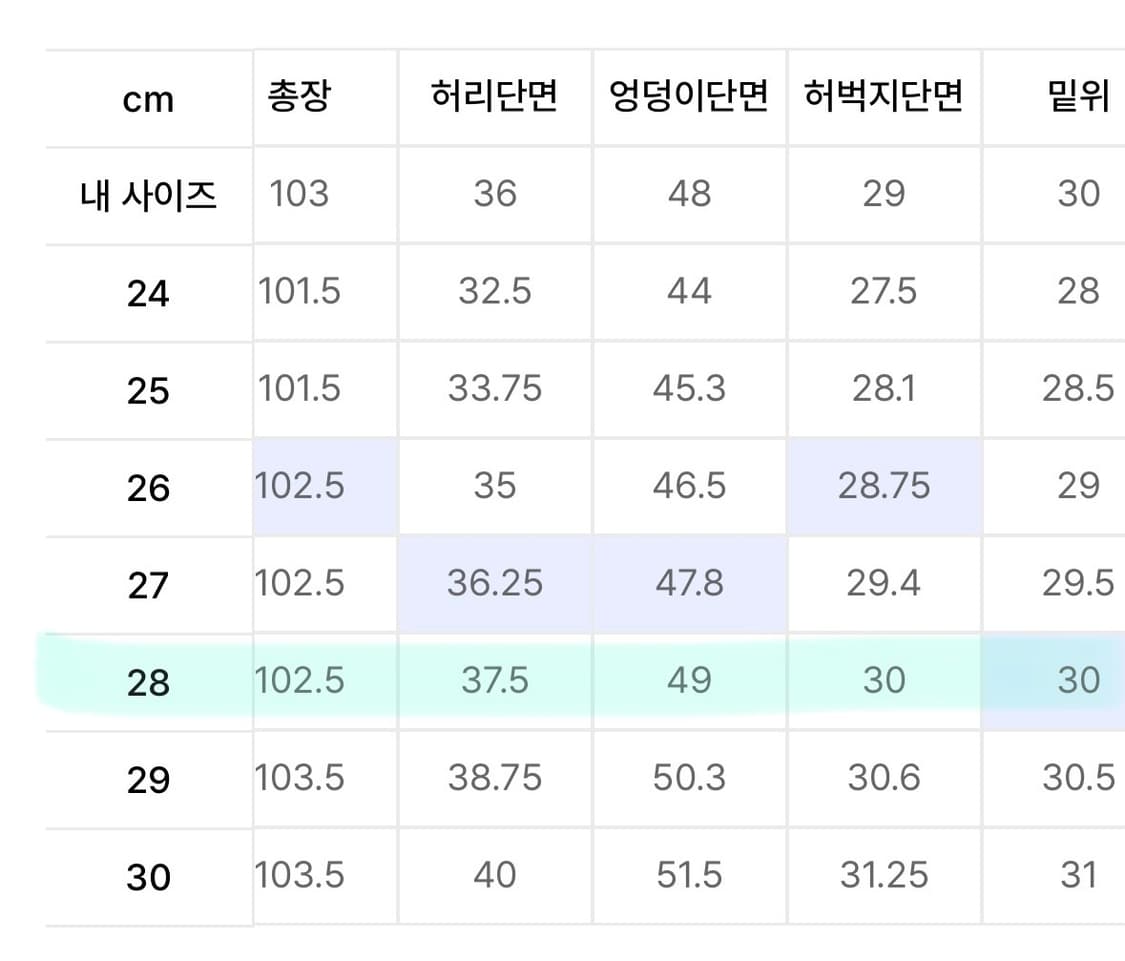Select the 47.8 hip cell
This screenshot has width=1125, height=961.
point(689,584)
